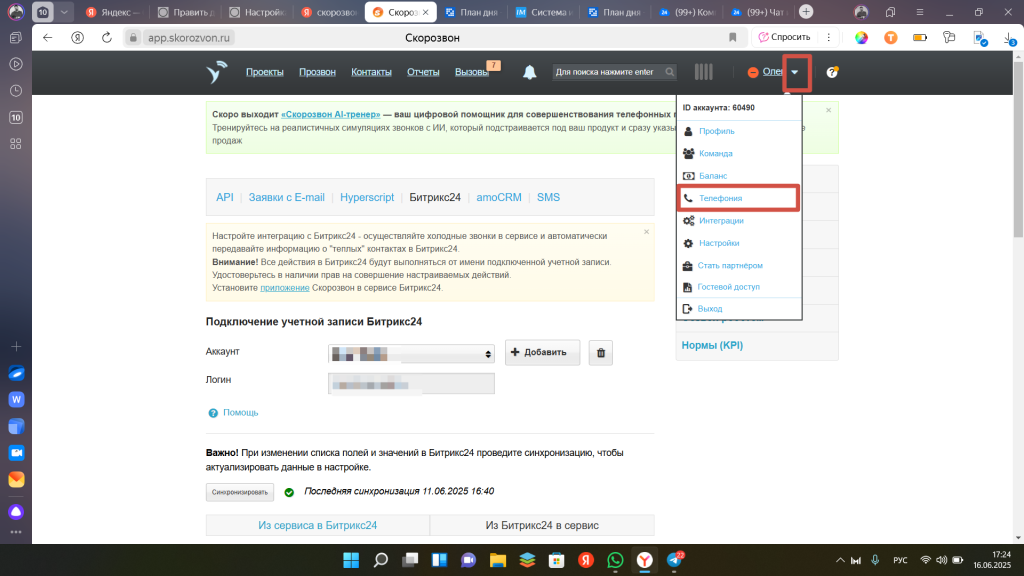Click the orange T extension icon
The image size is (1024, 576).
point(891,38)
